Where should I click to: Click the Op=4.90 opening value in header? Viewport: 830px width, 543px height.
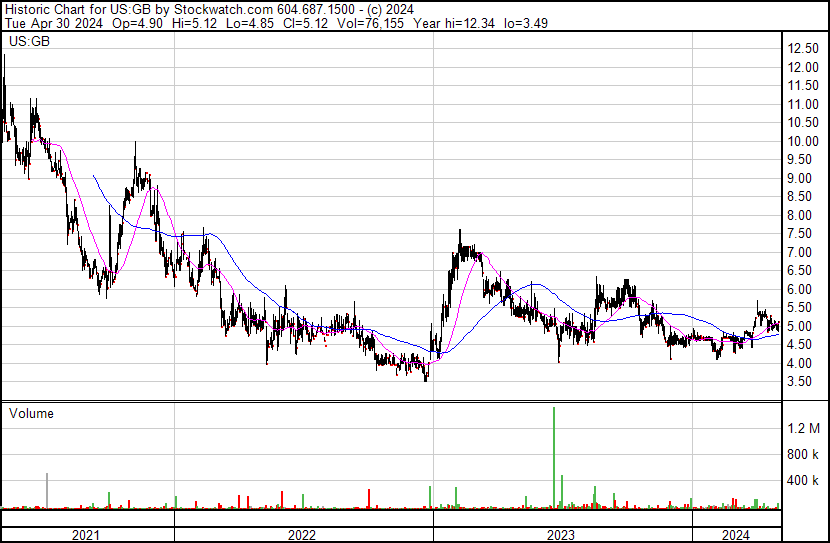[x=138, y=23]
